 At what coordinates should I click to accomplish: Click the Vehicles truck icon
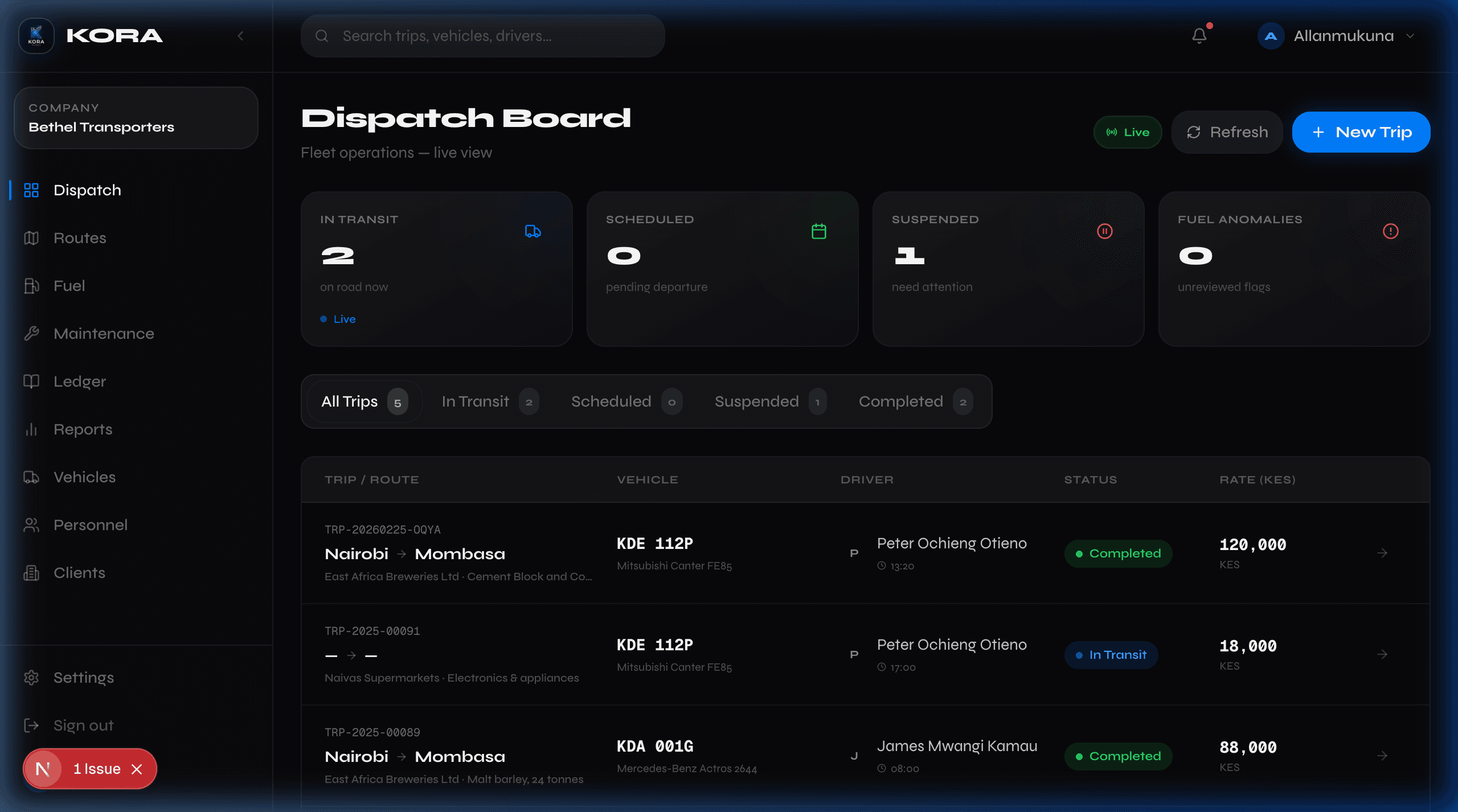[x=31, y=477]
